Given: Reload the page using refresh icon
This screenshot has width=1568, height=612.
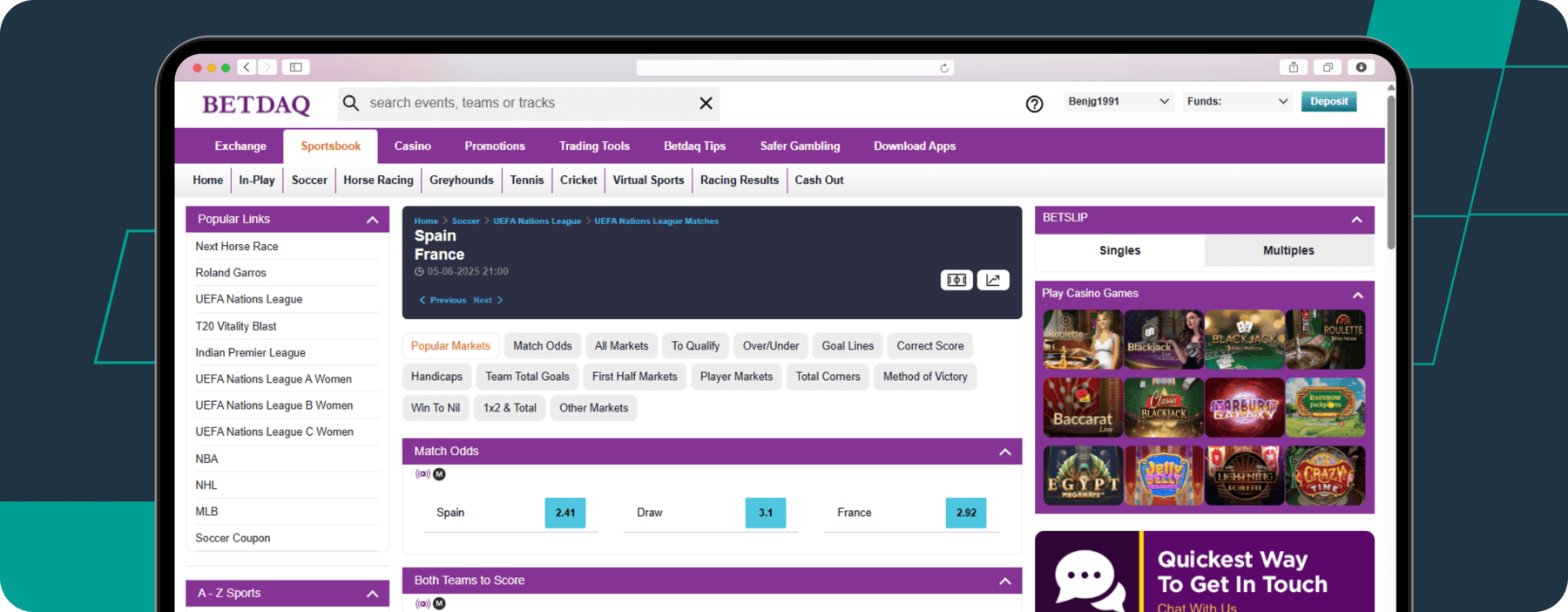Looking at the screenshot, I should pos(944,68).
